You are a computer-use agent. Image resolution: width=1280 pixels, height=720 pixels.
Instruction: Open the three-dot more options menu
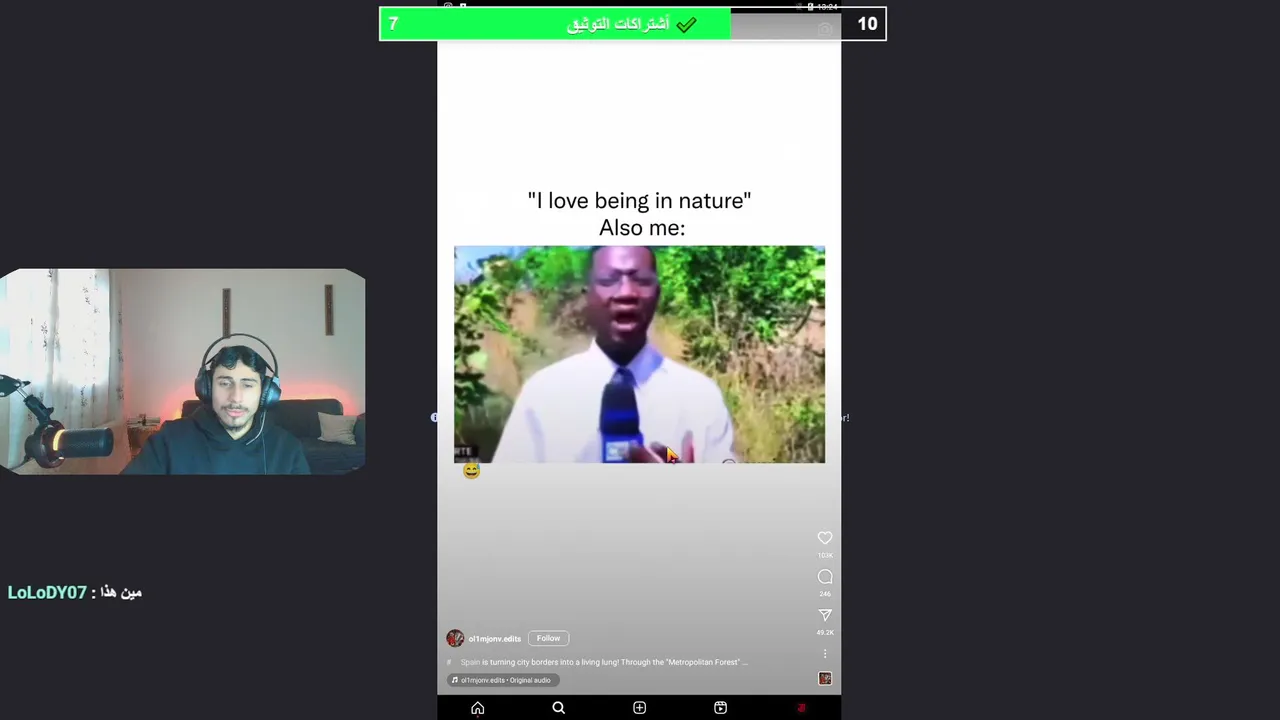click(x=825, y=653)
